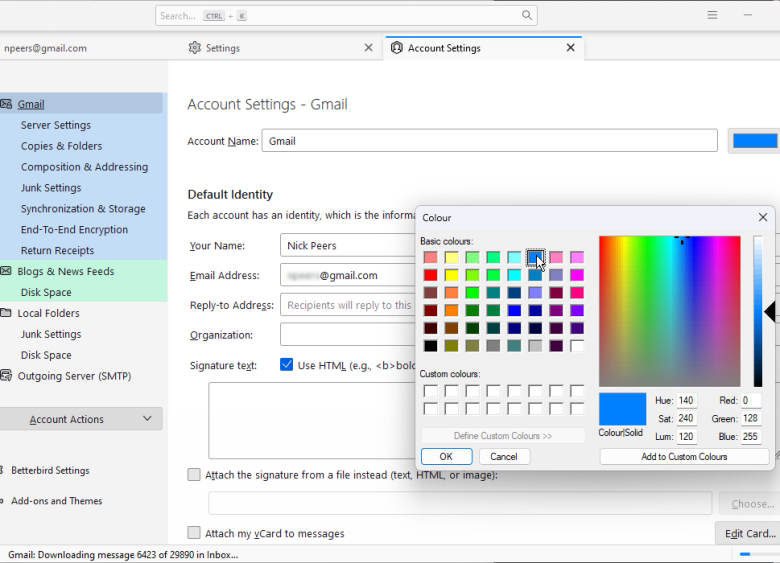Enable attach signature from file checkbox
Viewport: 780px width, 563px height.
coord(194,475)
